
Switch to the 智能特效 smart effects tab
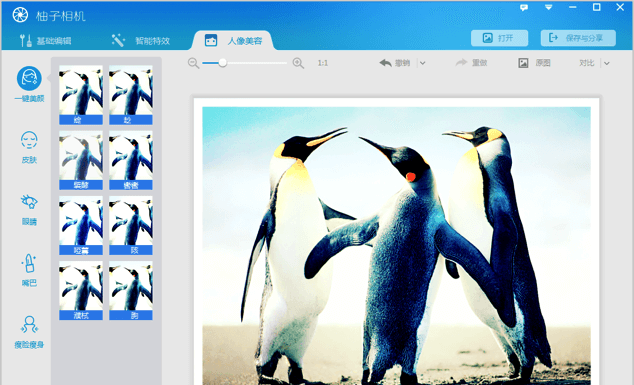[x=141, y=40]
